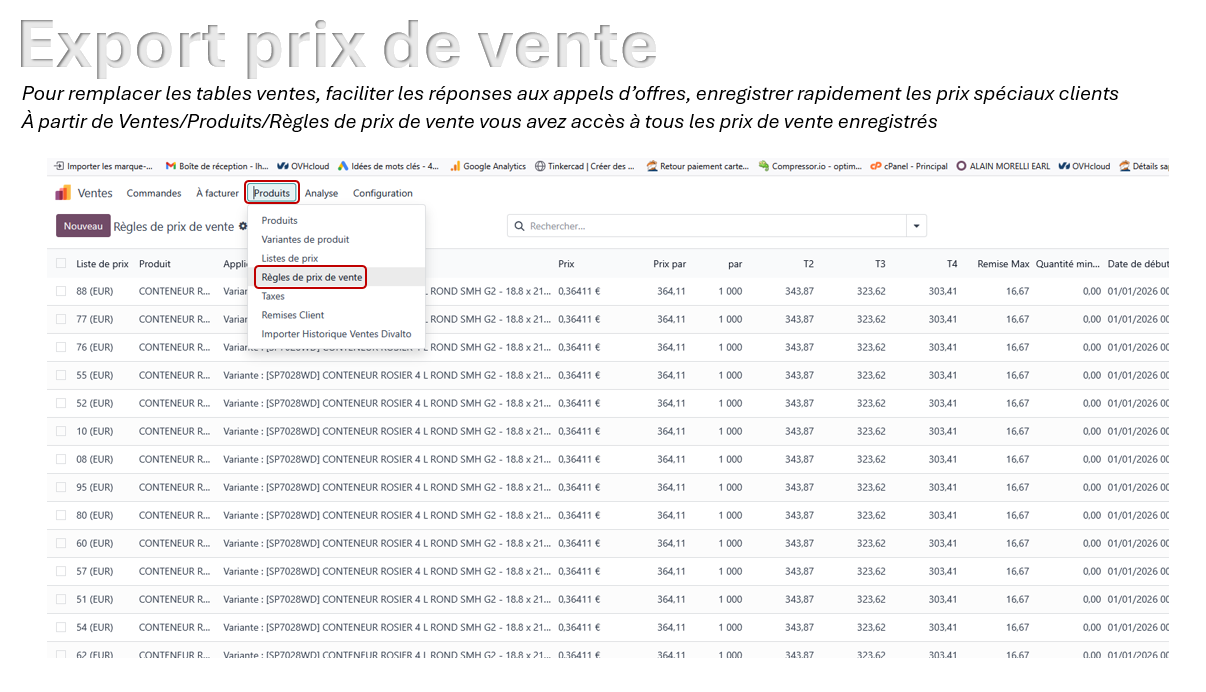Image resolution: width=1206 pixels, height=692 pixels.
Task: Sort by the Produit column header
Action: [x=155, y=264]
